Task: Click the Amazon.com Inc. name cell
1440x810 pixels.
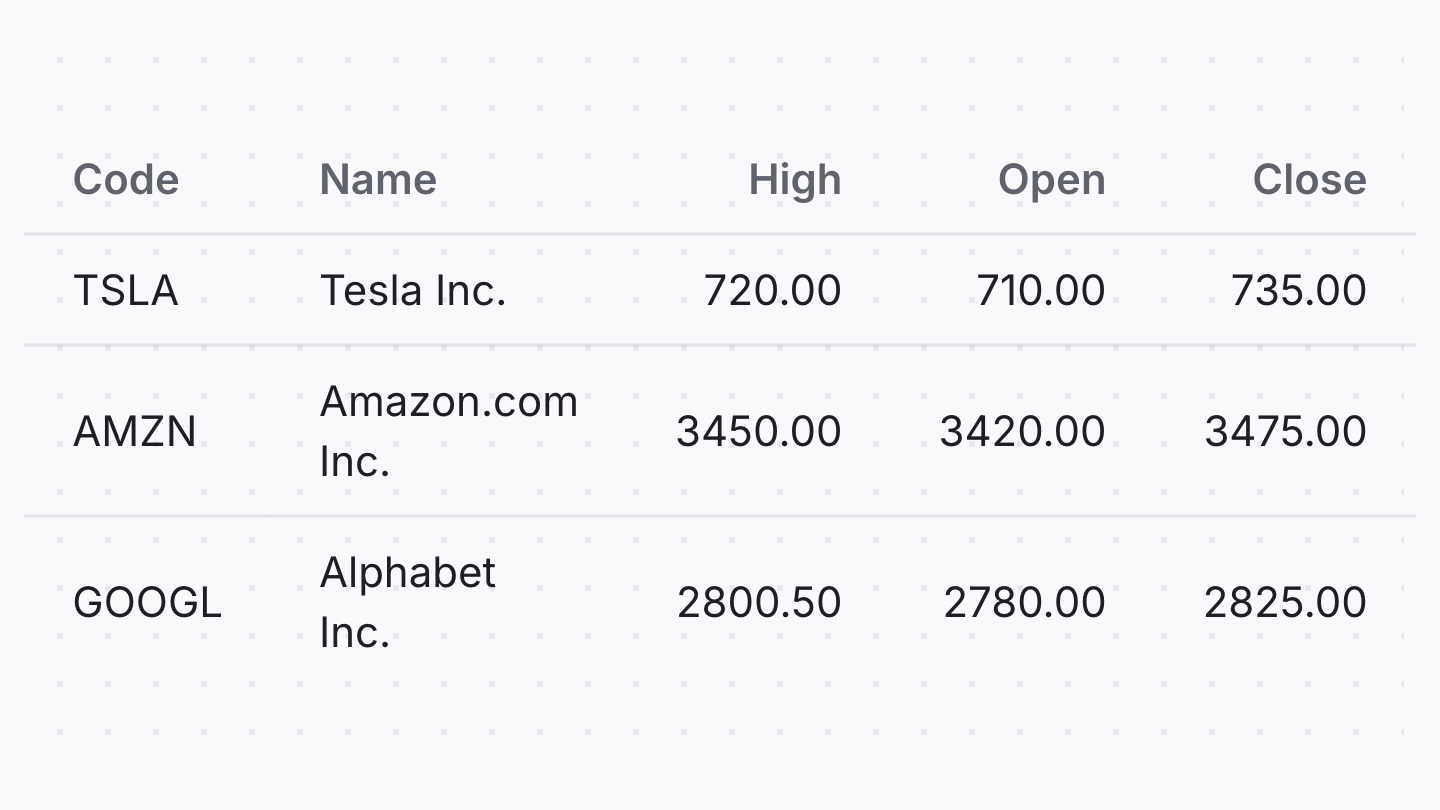Action: click(448, 431)
